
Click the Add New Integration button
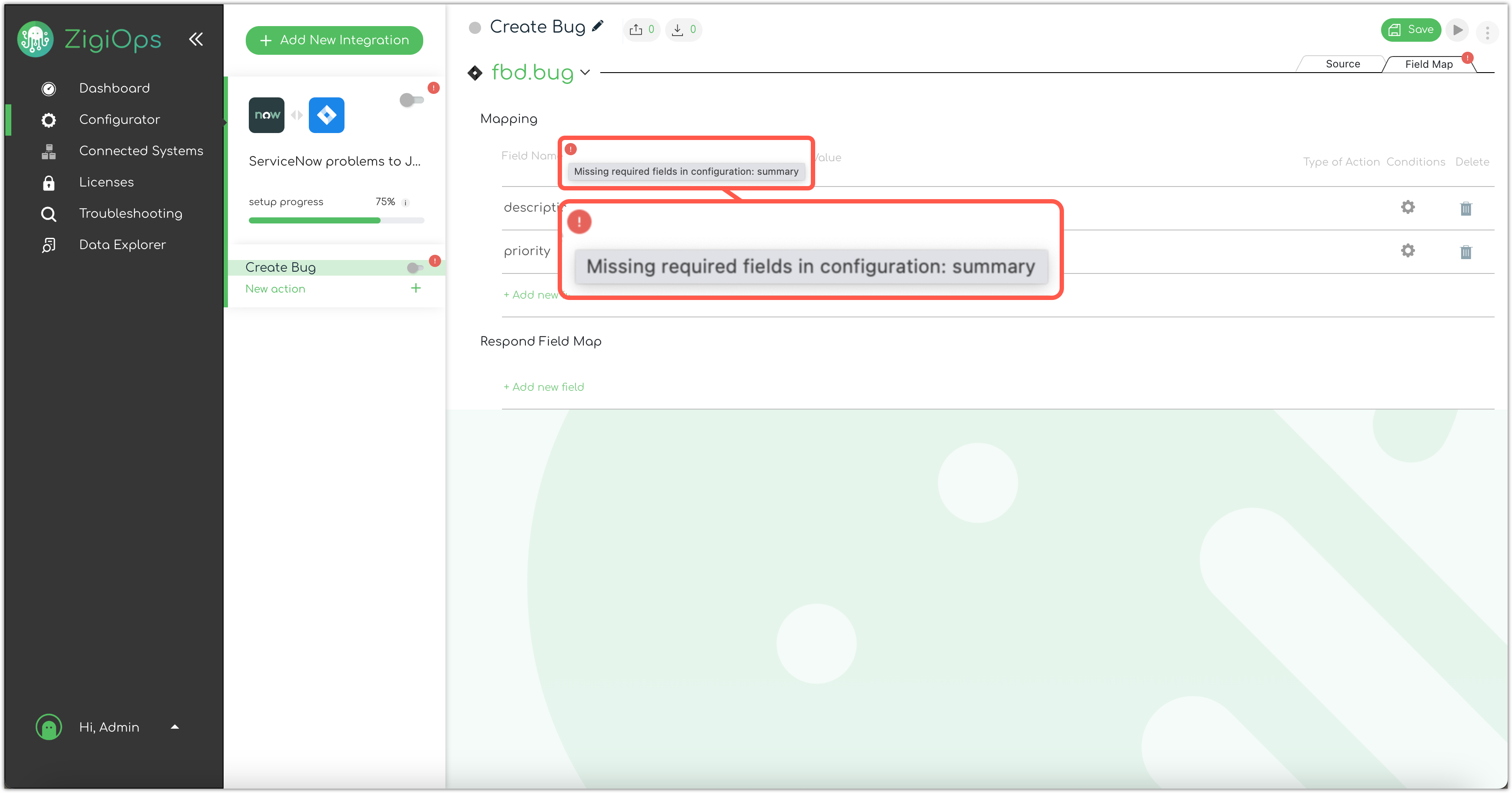click(334, 40)
